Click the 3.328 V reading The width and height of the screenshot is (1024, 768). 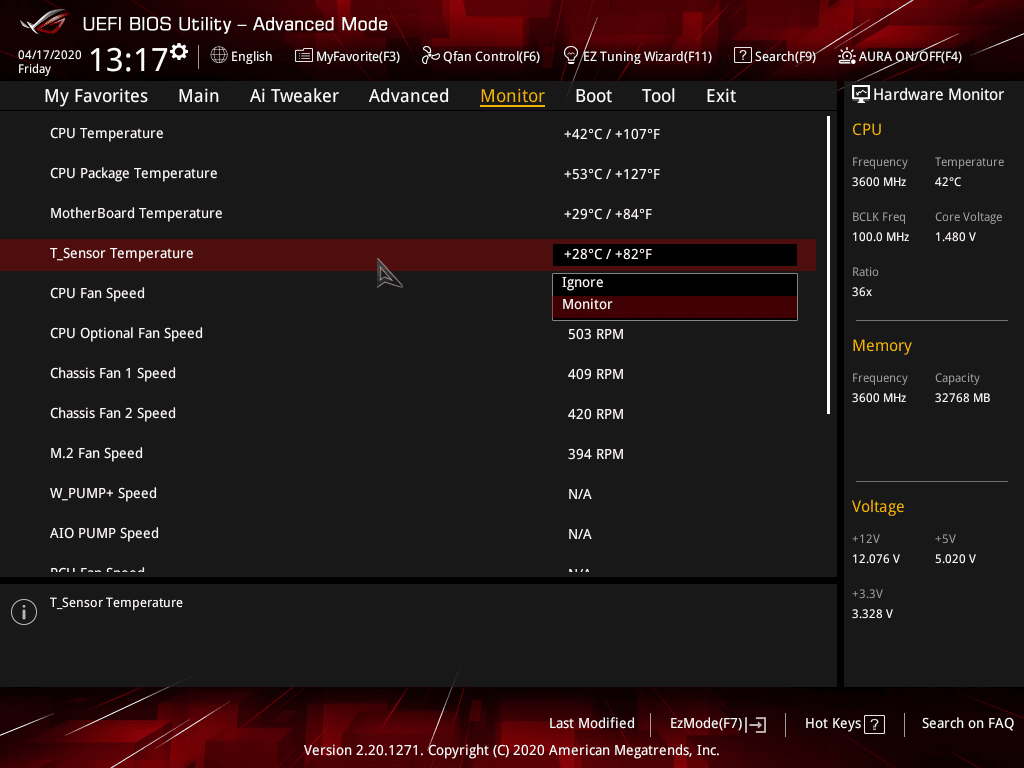coord(872,614)
